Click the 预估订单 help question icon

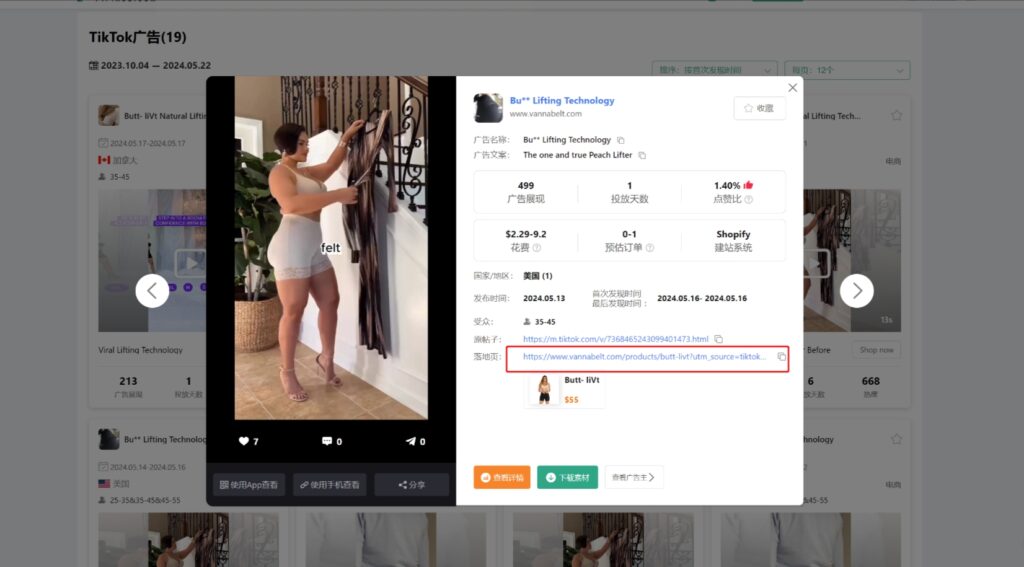click(x=650, y=248)
